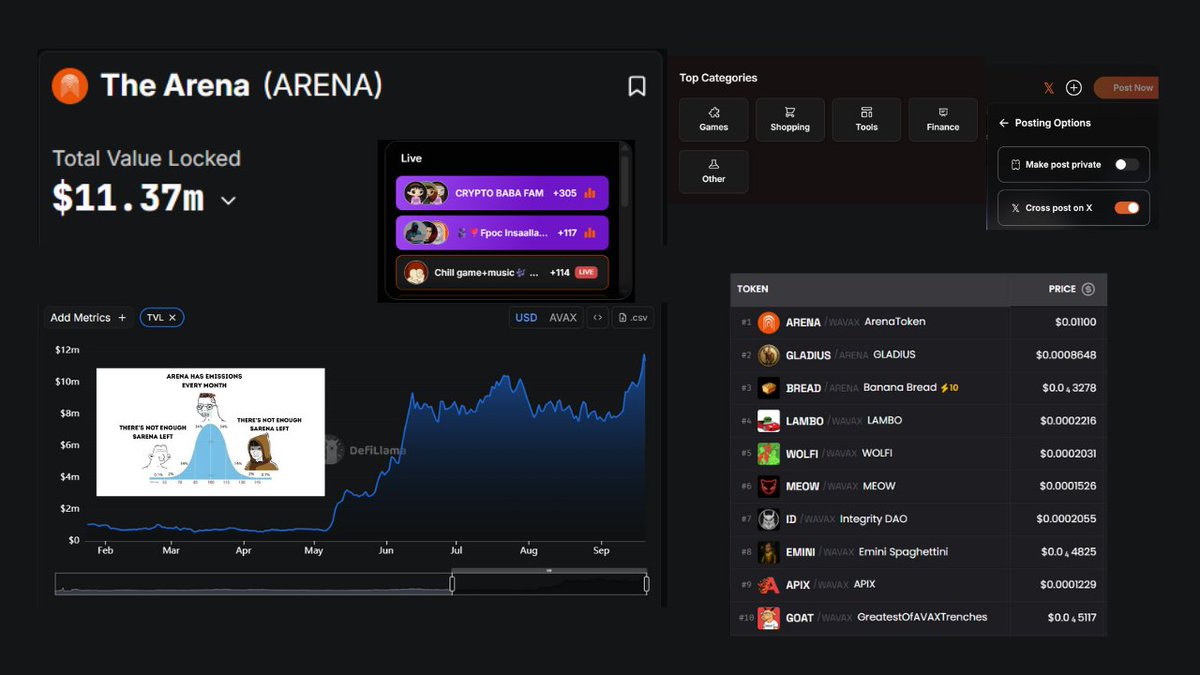Click the EMINI token icon
Image resolution: width=1200 pixels, height=675 pixels.
point(768,552)
